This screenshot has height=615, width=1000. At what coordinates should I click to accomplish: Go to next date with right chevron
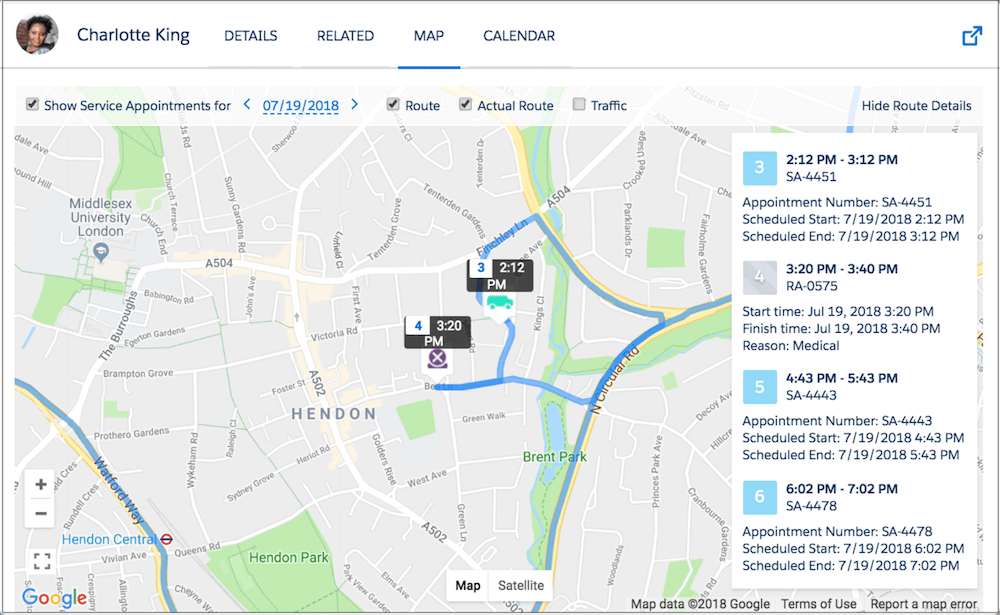[354, 105]
